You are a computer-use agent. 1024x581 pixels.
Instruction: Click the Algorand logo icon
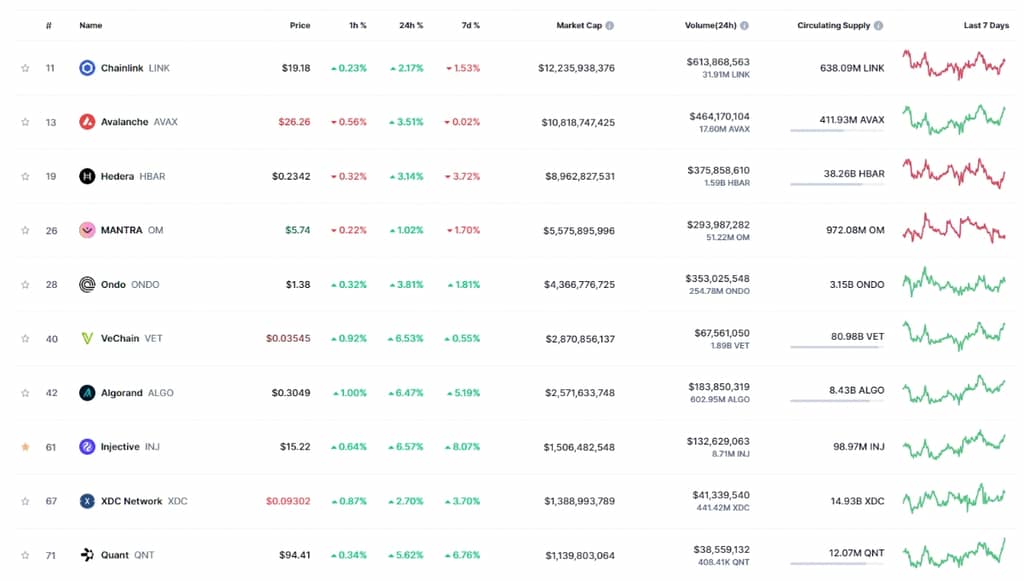87,393
